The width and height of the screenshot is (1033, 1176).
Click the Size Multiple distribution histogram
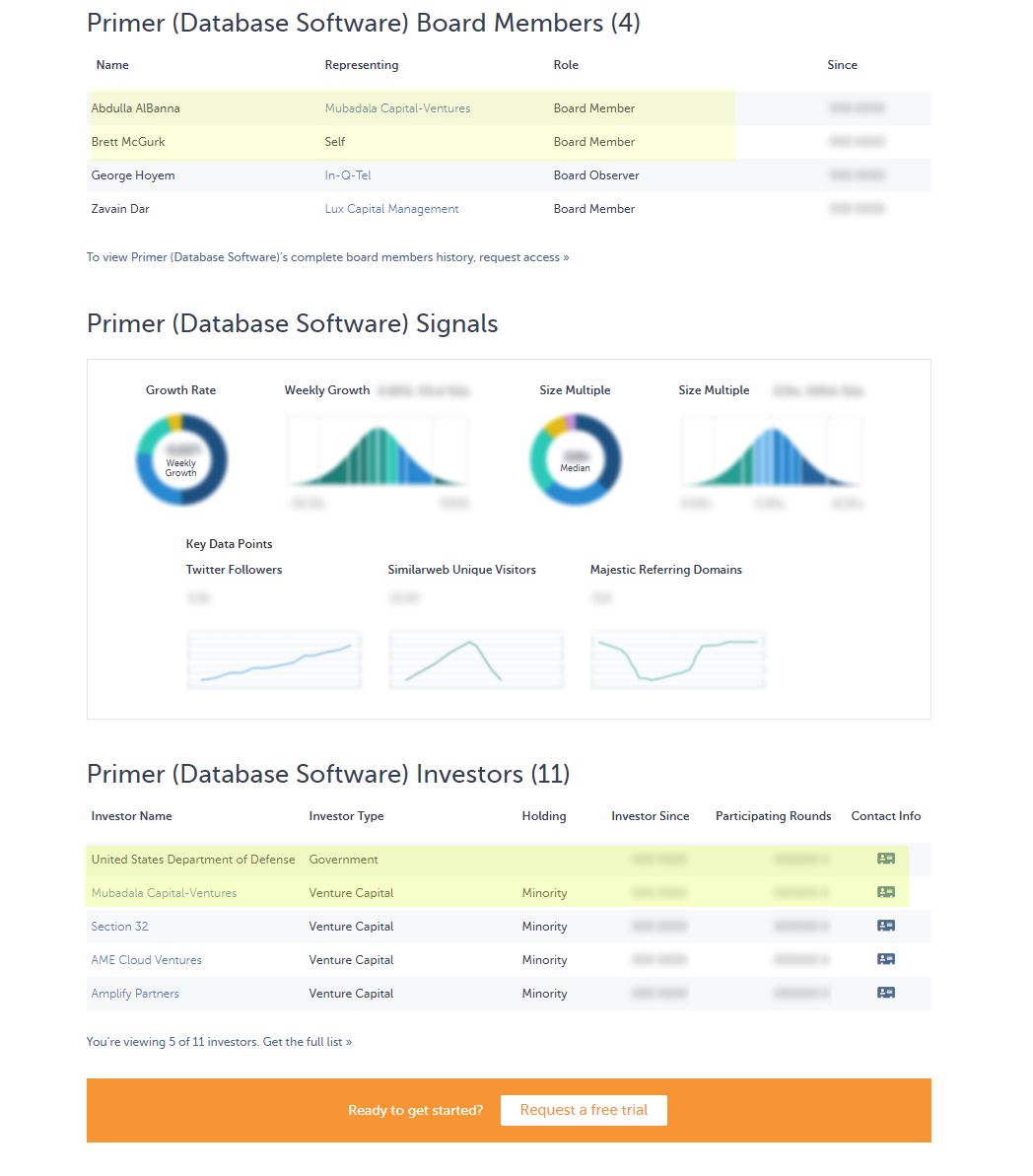(772, 451)
